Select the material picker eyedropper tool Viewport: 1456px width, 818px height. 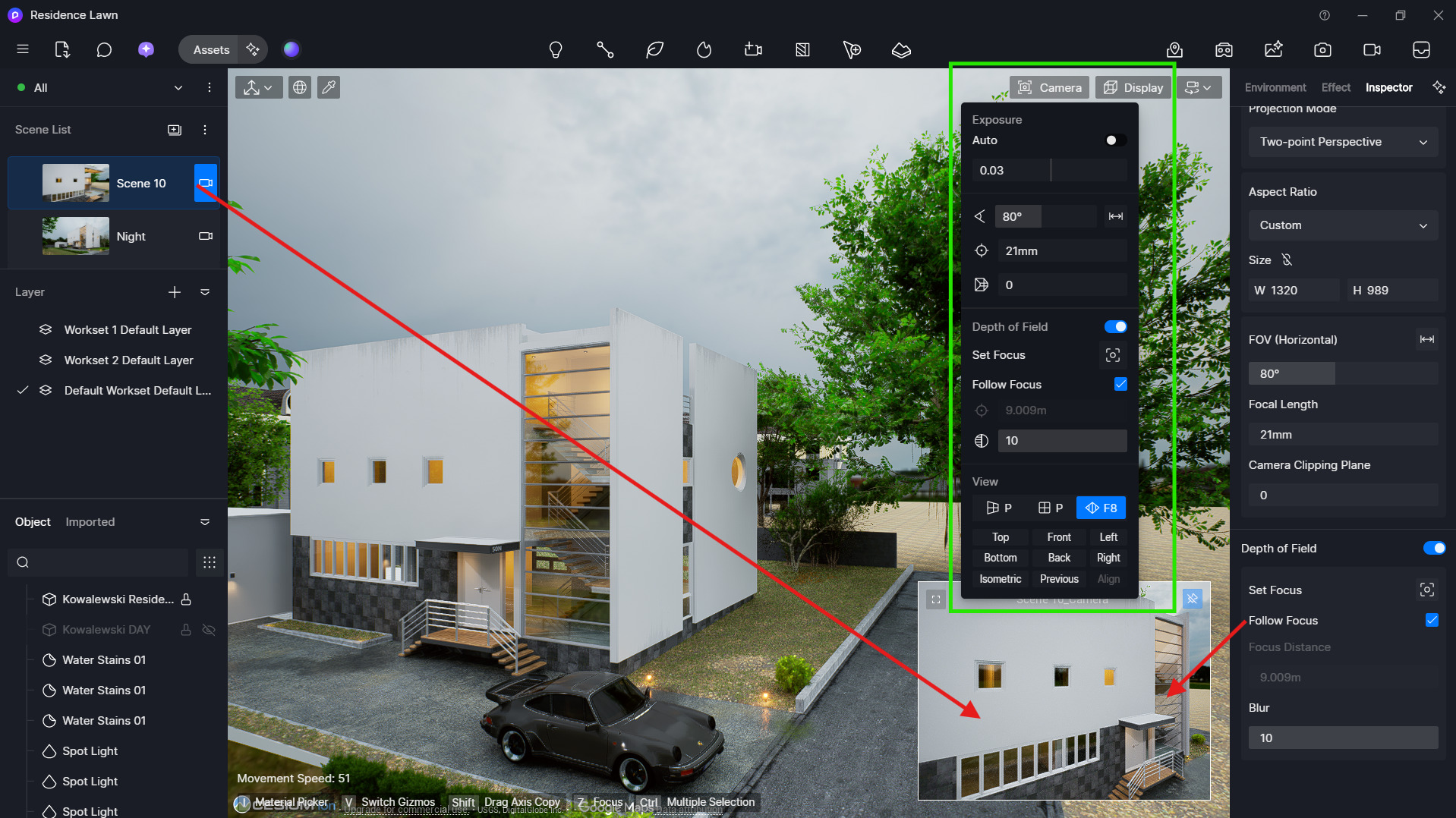point(329,88)
